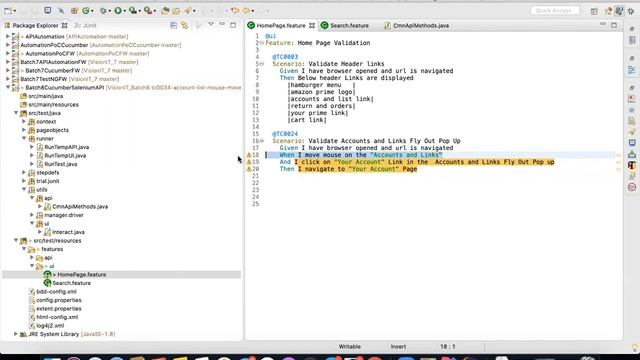640x360 pixels.
Task: Click the warning marker on line 19
Action: 249,162
